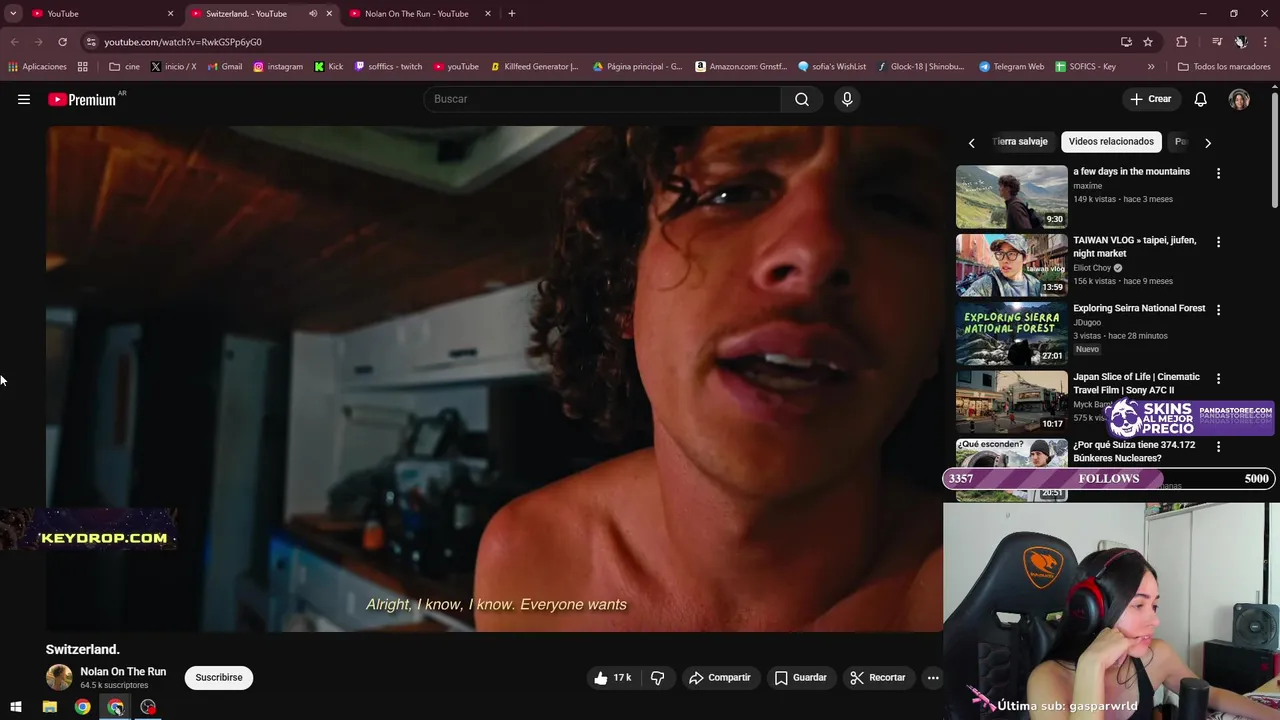Open the instagram bookmark
The height and width of the screenshot is (720, 1280).
pyautogui.click(x=278, y=67)
